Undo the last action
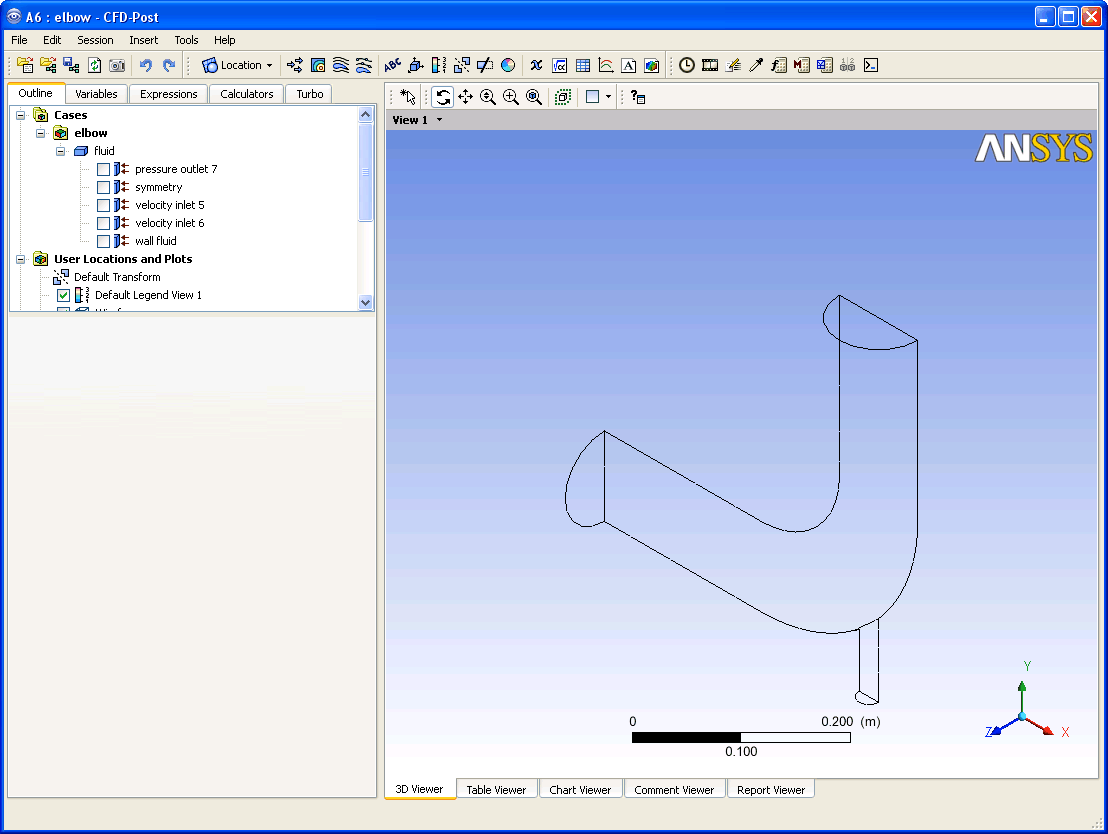The width and height of the screenshot is (1108, 834). (146, 66)
